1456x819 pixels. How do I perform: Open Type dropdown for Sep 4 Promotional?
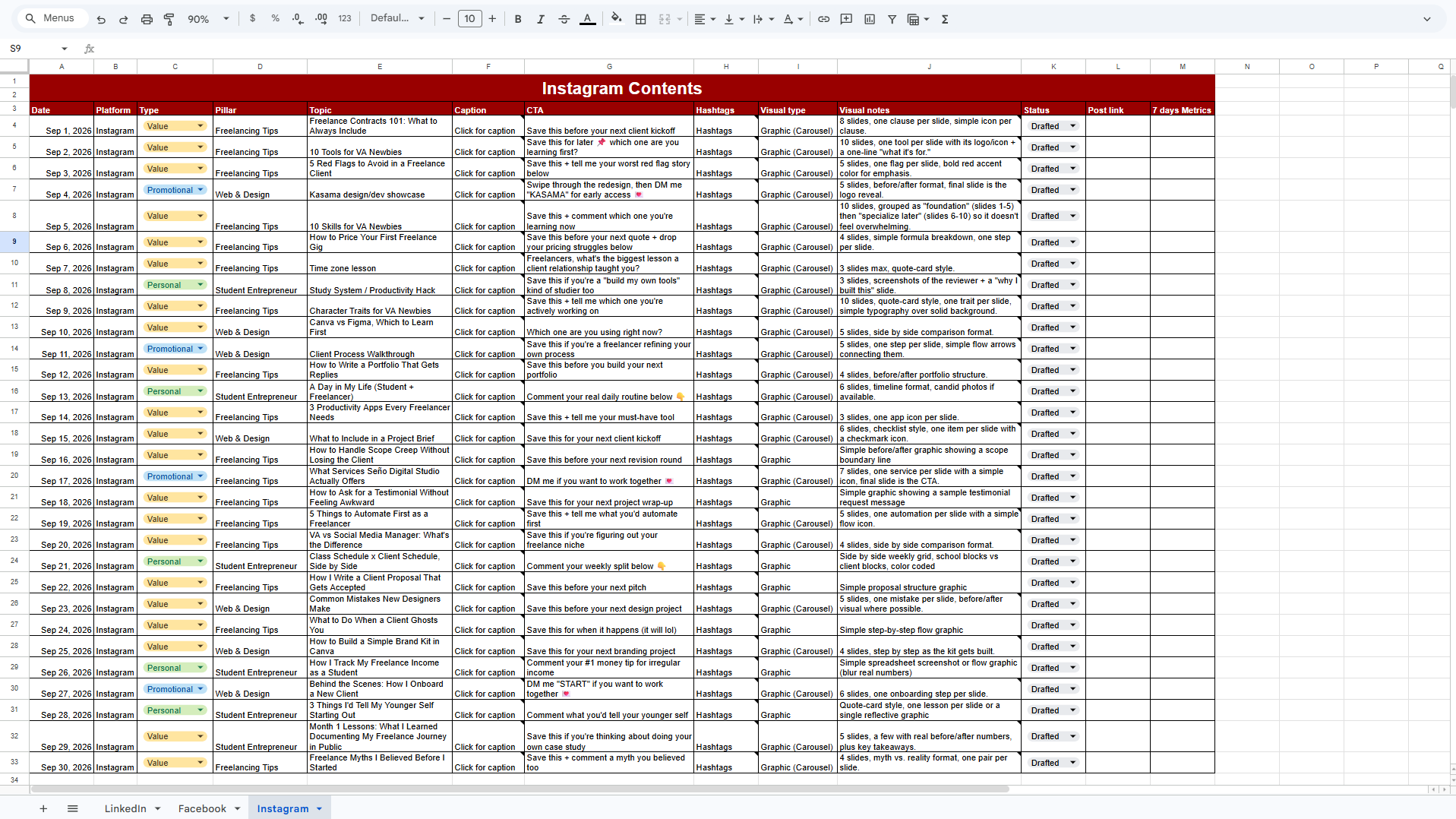201,190
